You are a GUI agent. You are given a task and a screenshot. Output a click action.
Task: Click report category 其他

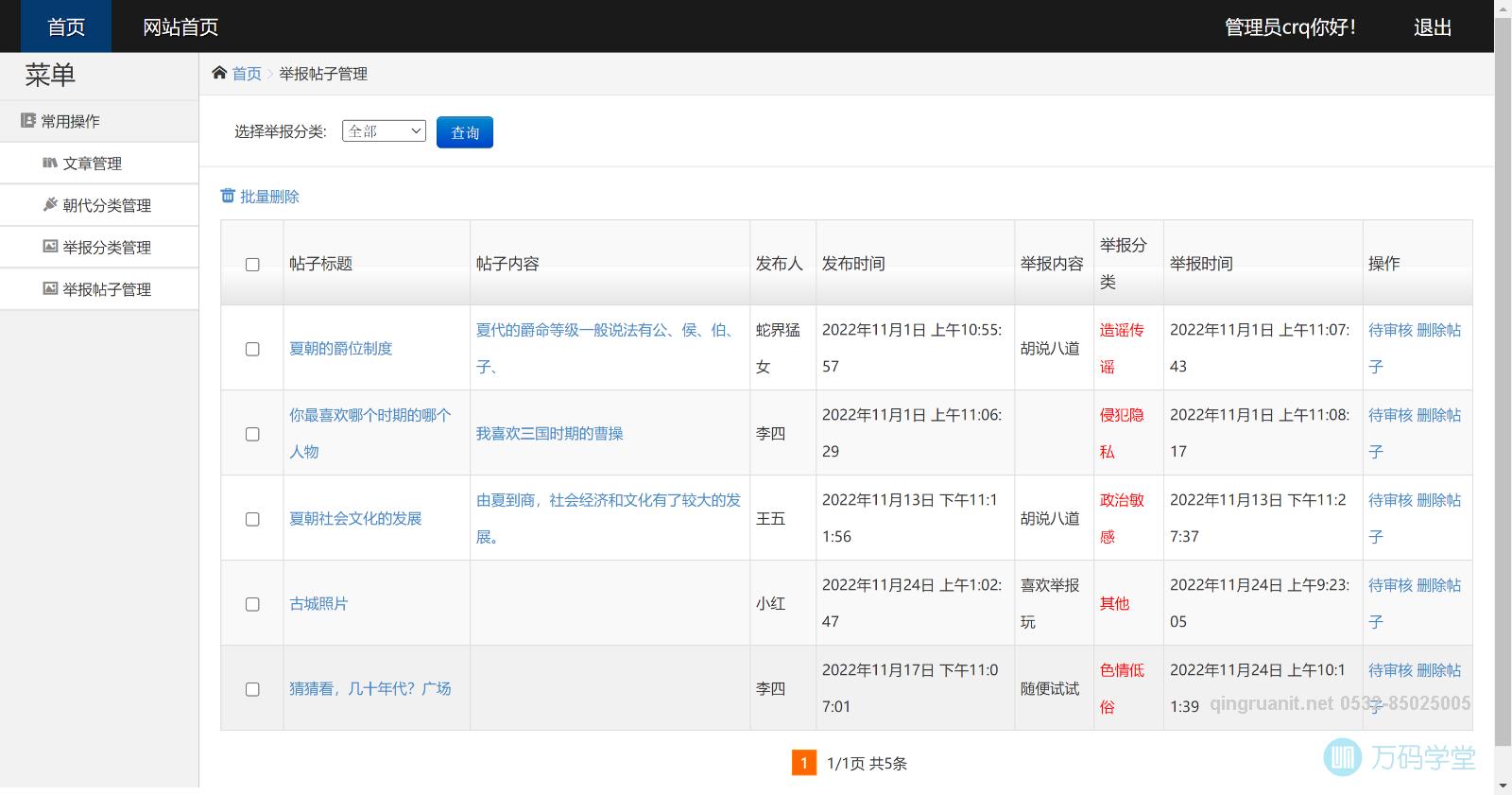pos(1114,603)
